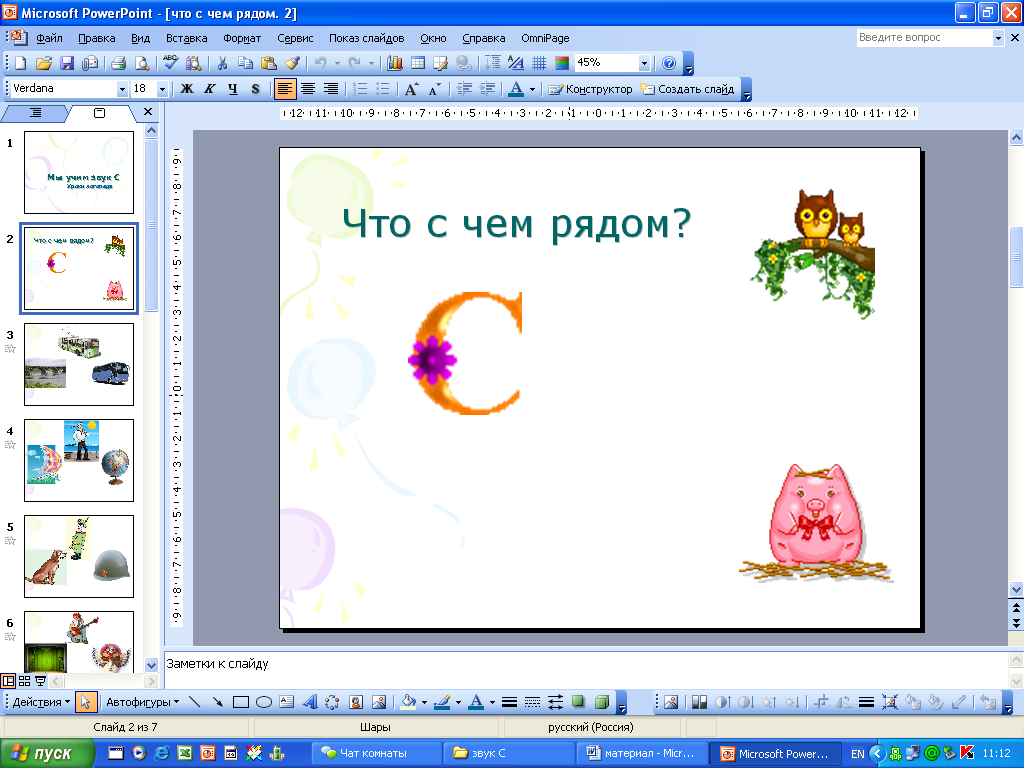This screenshot has width=1024, height=768.
Task: Click the Text Box tool in the Drawing toolbar
Action: [287, 702]
